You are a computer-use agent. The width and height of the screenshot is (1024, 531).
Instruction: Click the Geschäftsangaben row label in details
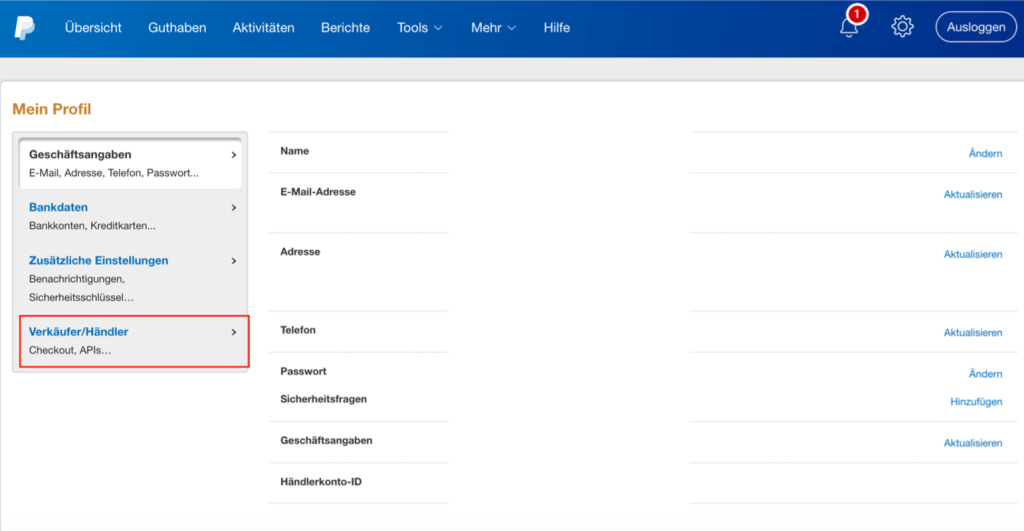tap(326, 440)
